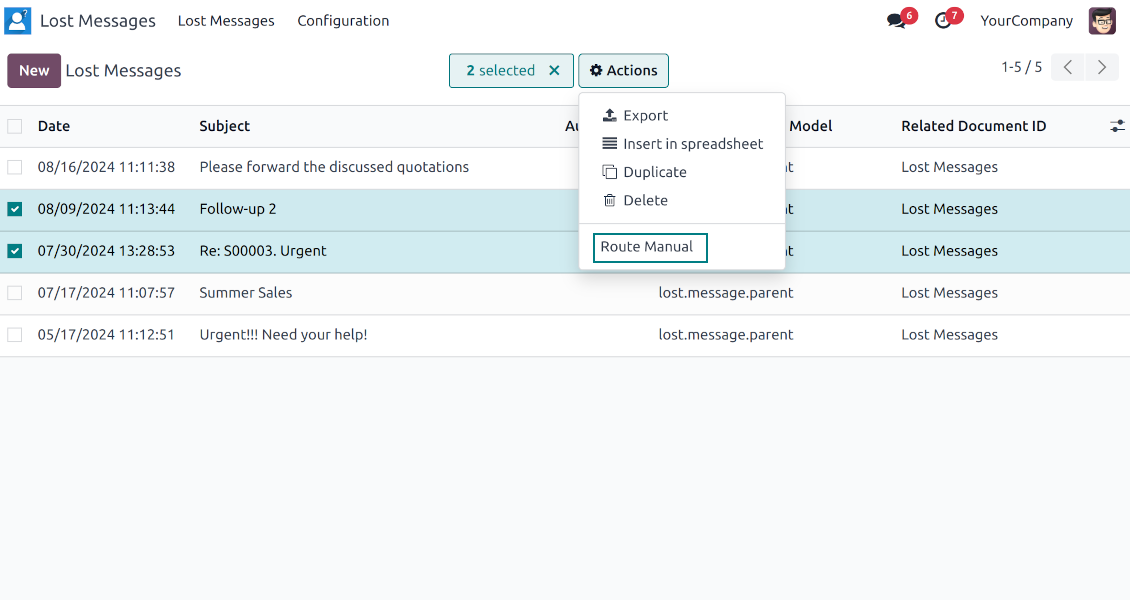Collapse the Actions dropdown menu
This screenshot has width=1130, height=600.
pos(623,71)
